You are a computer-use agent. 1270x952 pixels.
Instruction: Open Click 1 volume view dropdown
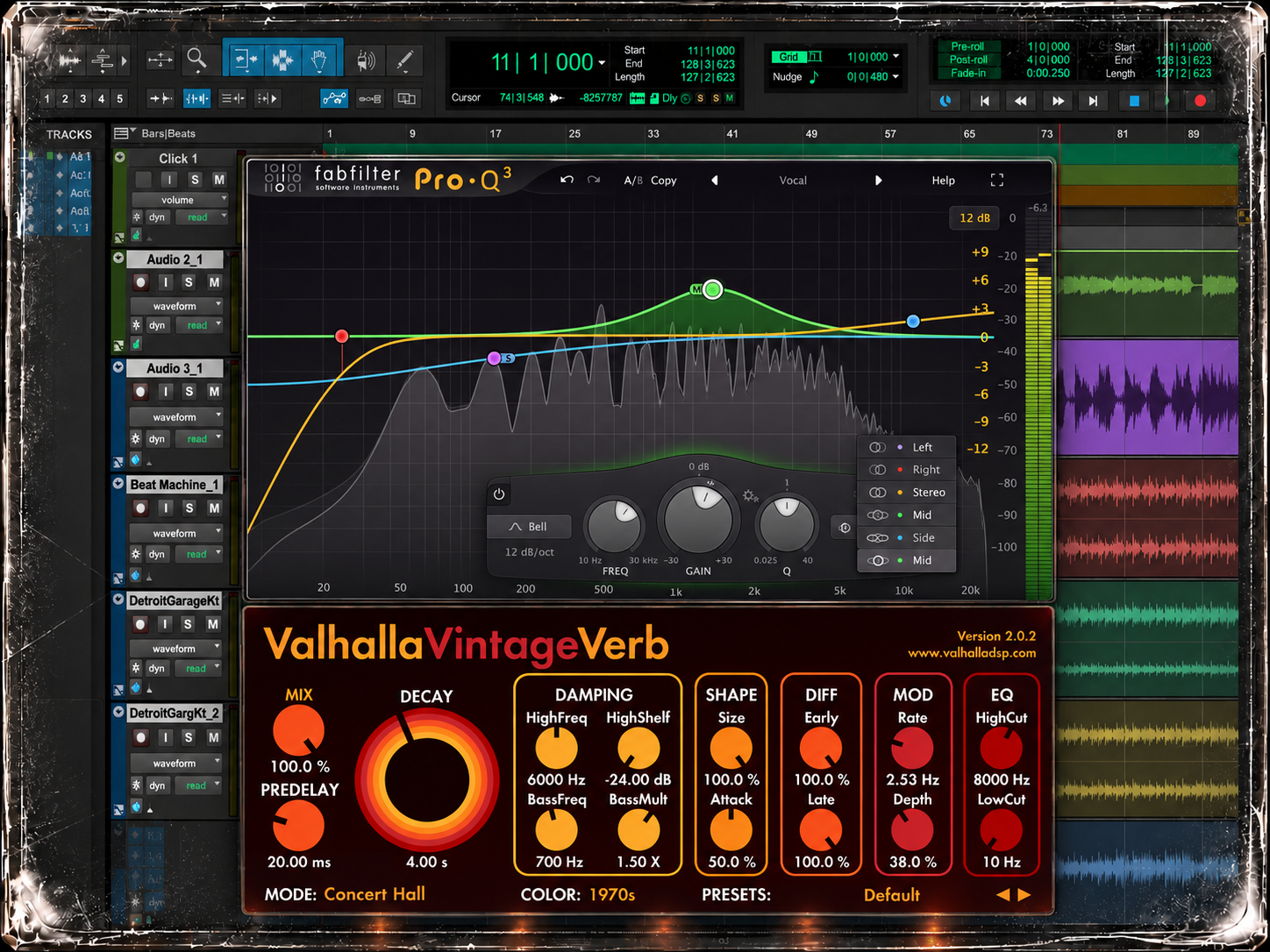[180, 200]
